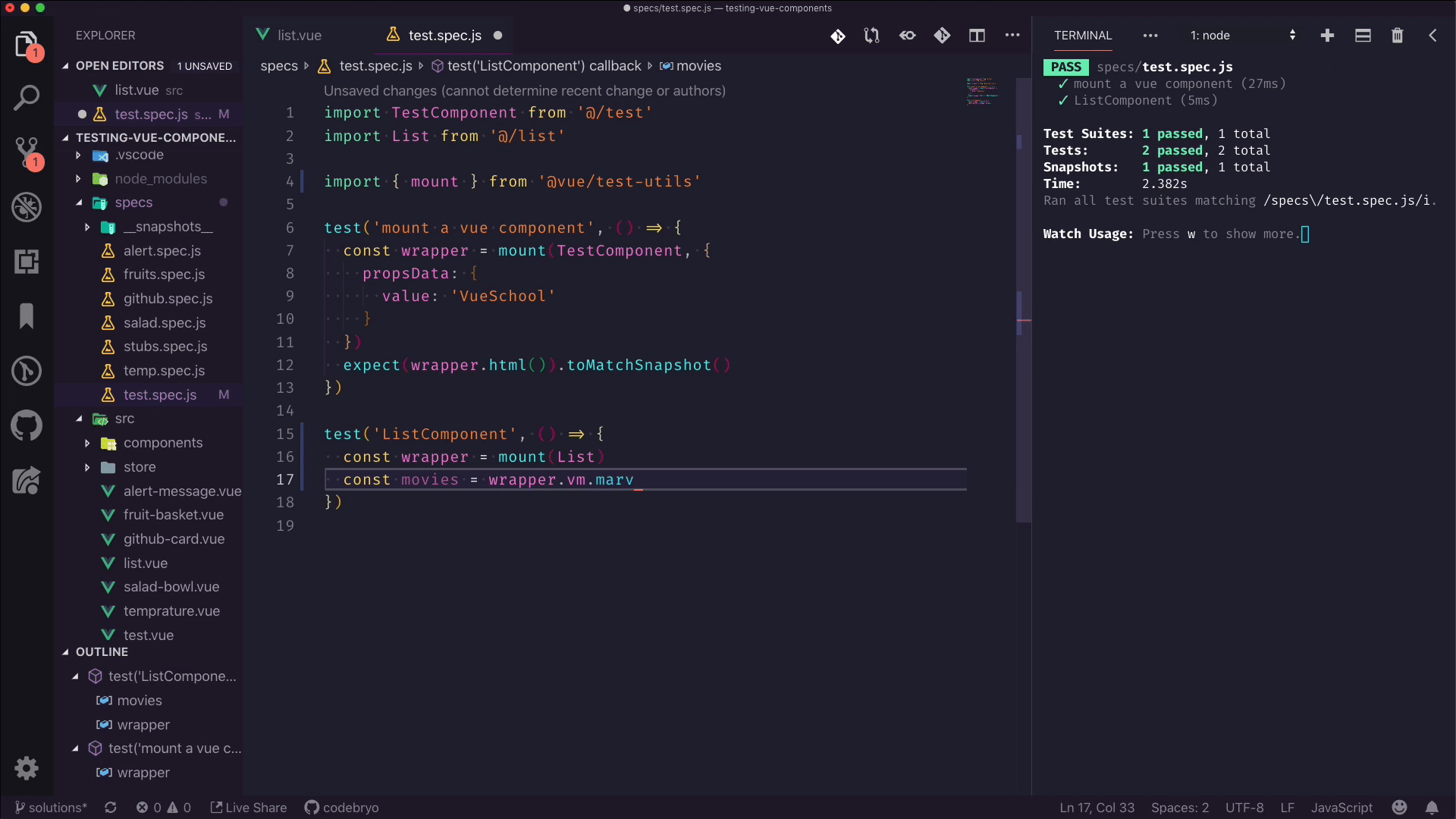
Task: Change the JavaScript language mode
Action: click(x=1341, y=808)
